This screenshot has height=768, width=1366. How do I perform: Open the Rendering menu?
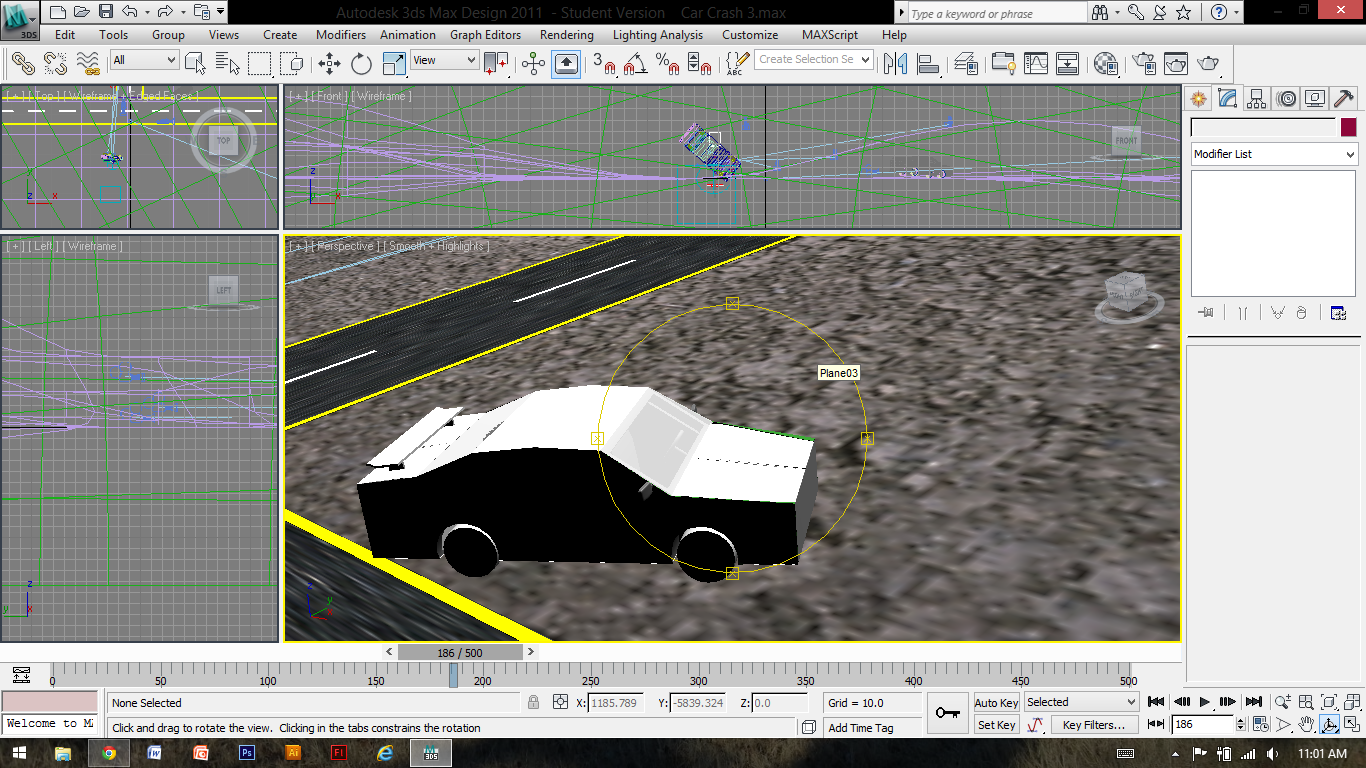point(567,35)
